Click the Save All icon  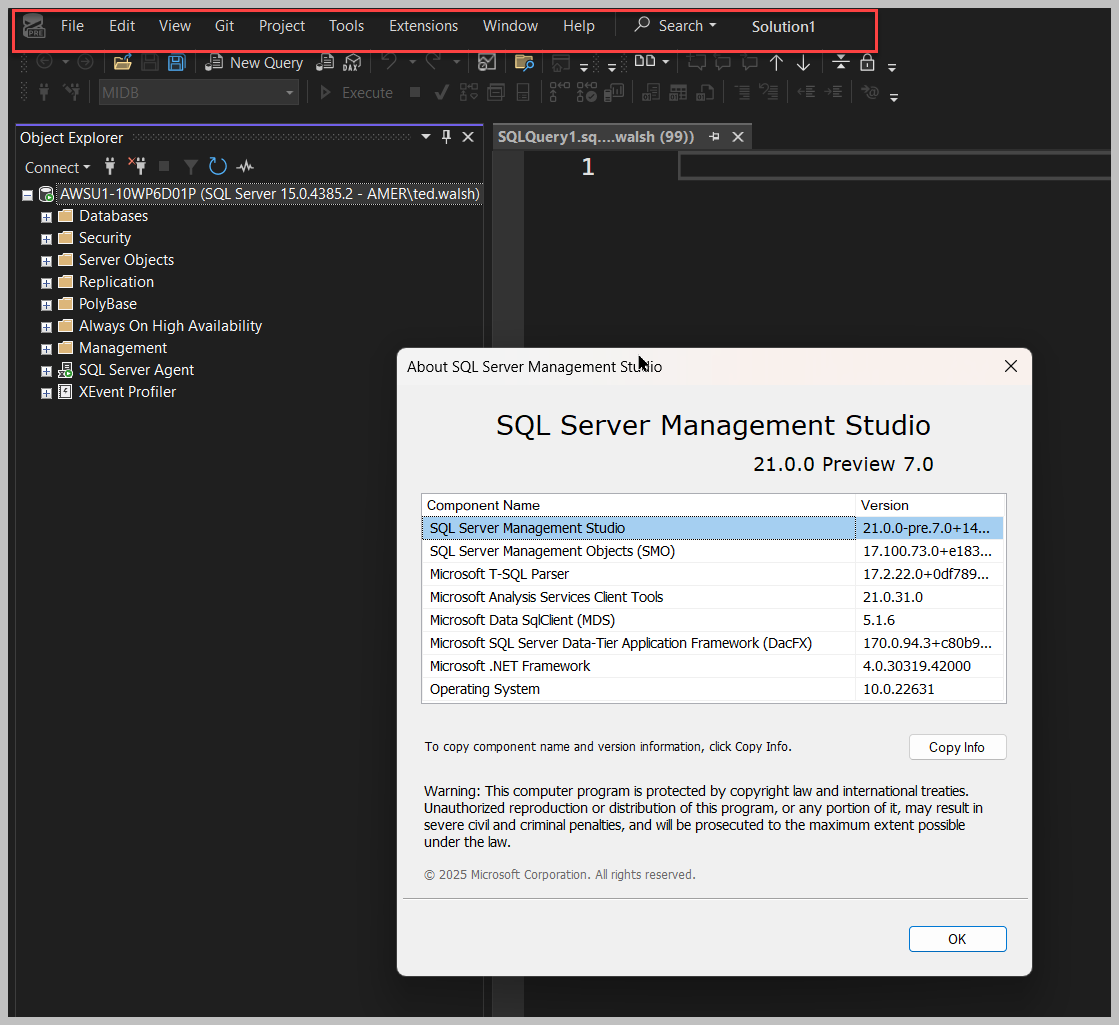[x=176, y=63]
